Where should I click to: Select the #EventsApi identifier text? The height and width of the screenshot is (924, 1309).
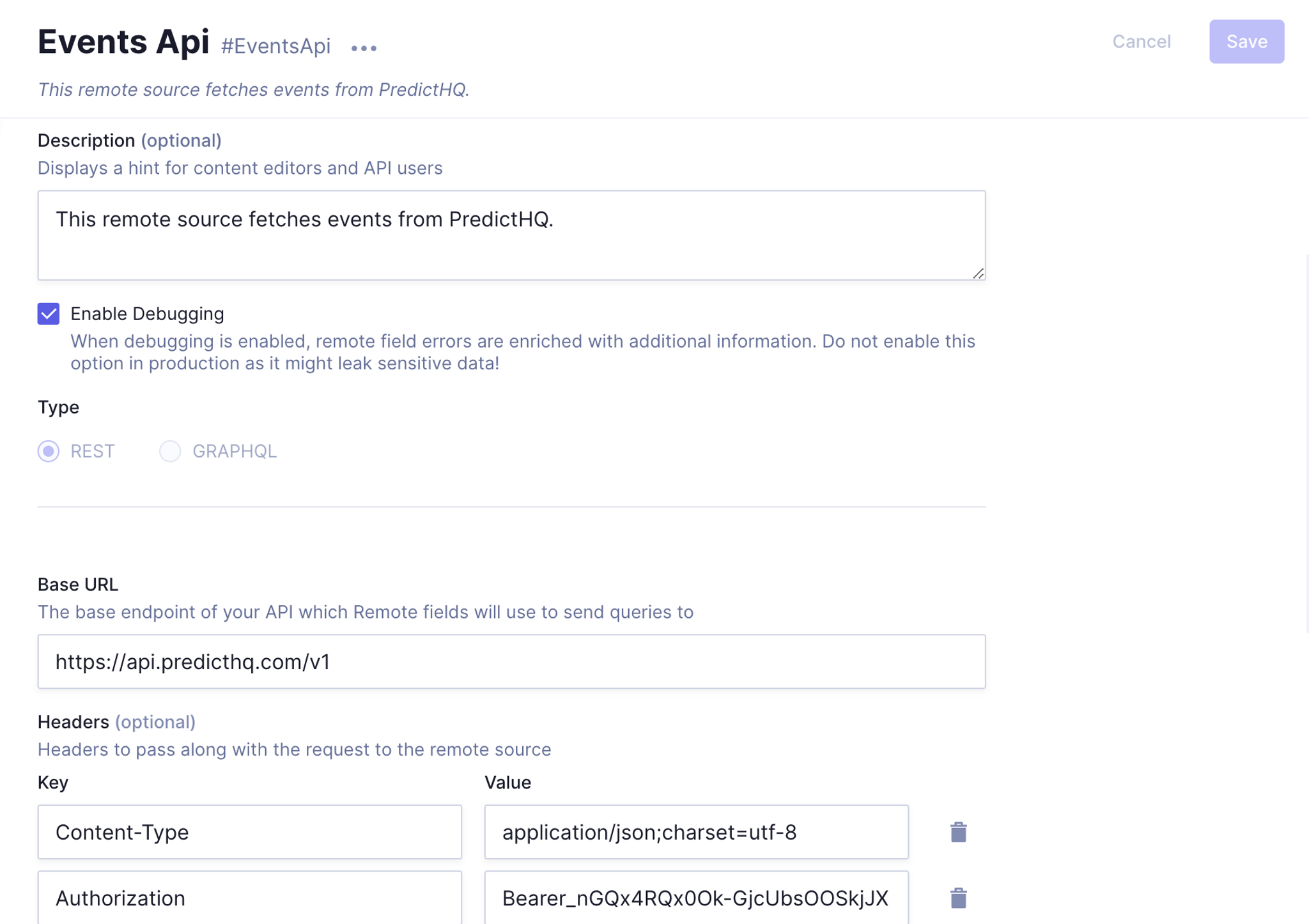click(275, 45)
